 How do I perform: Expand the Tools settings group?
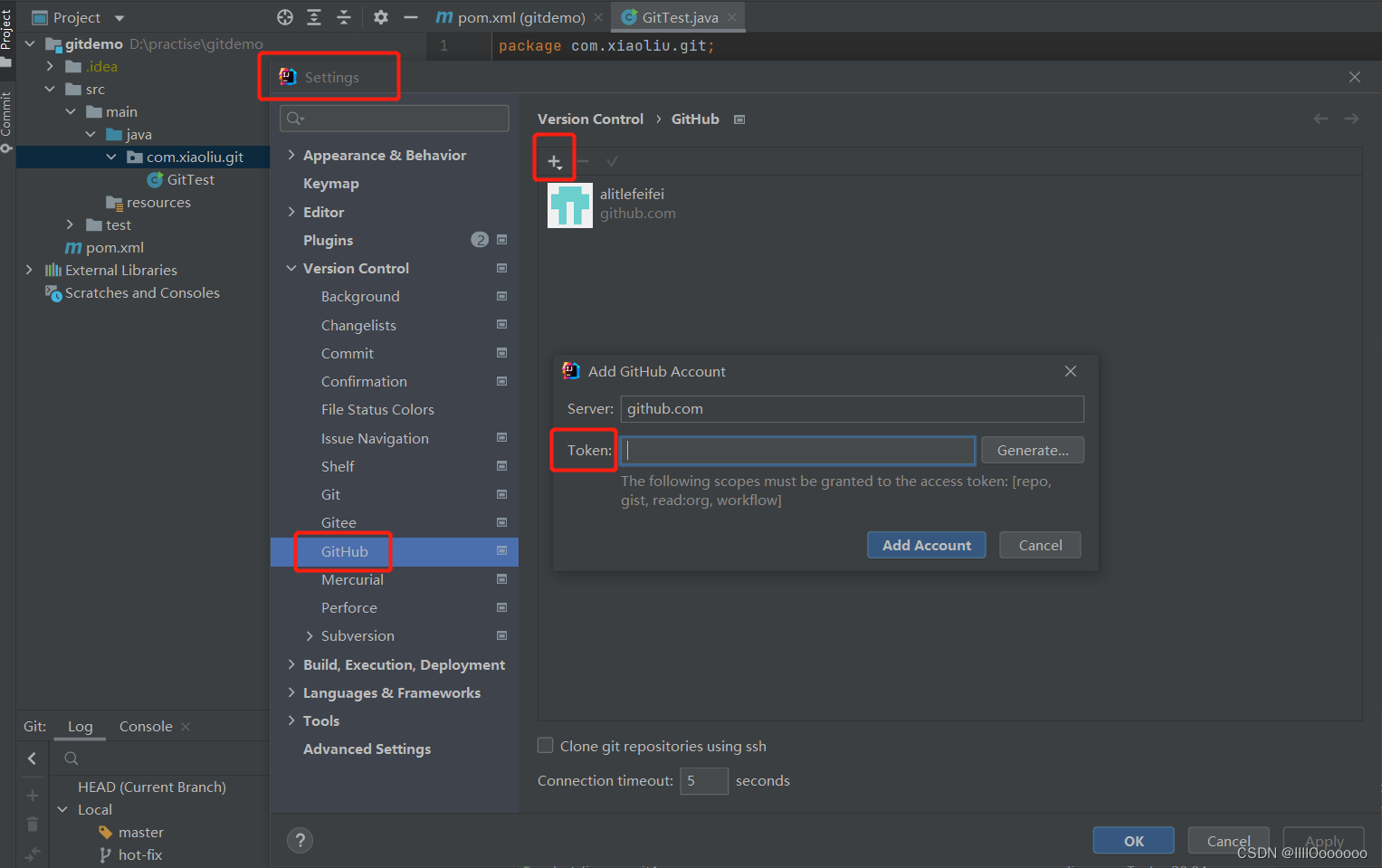[x=291, y=720]
